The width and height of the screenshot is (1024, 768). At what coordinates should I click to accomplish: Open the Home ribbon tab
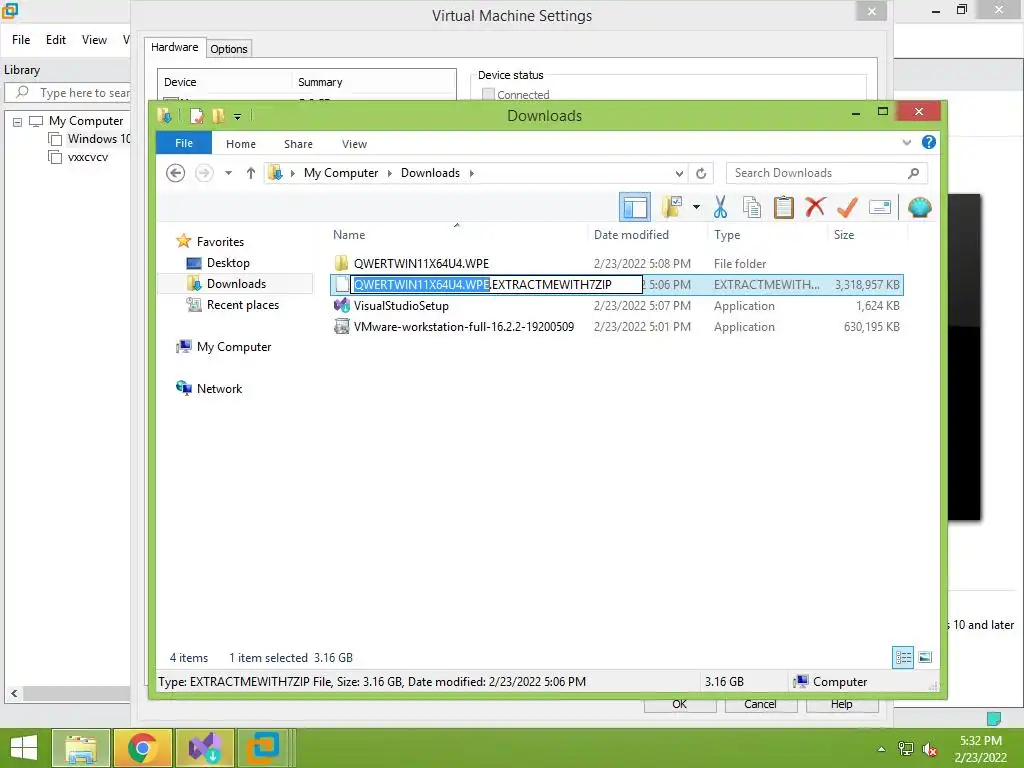coord(240,144)
